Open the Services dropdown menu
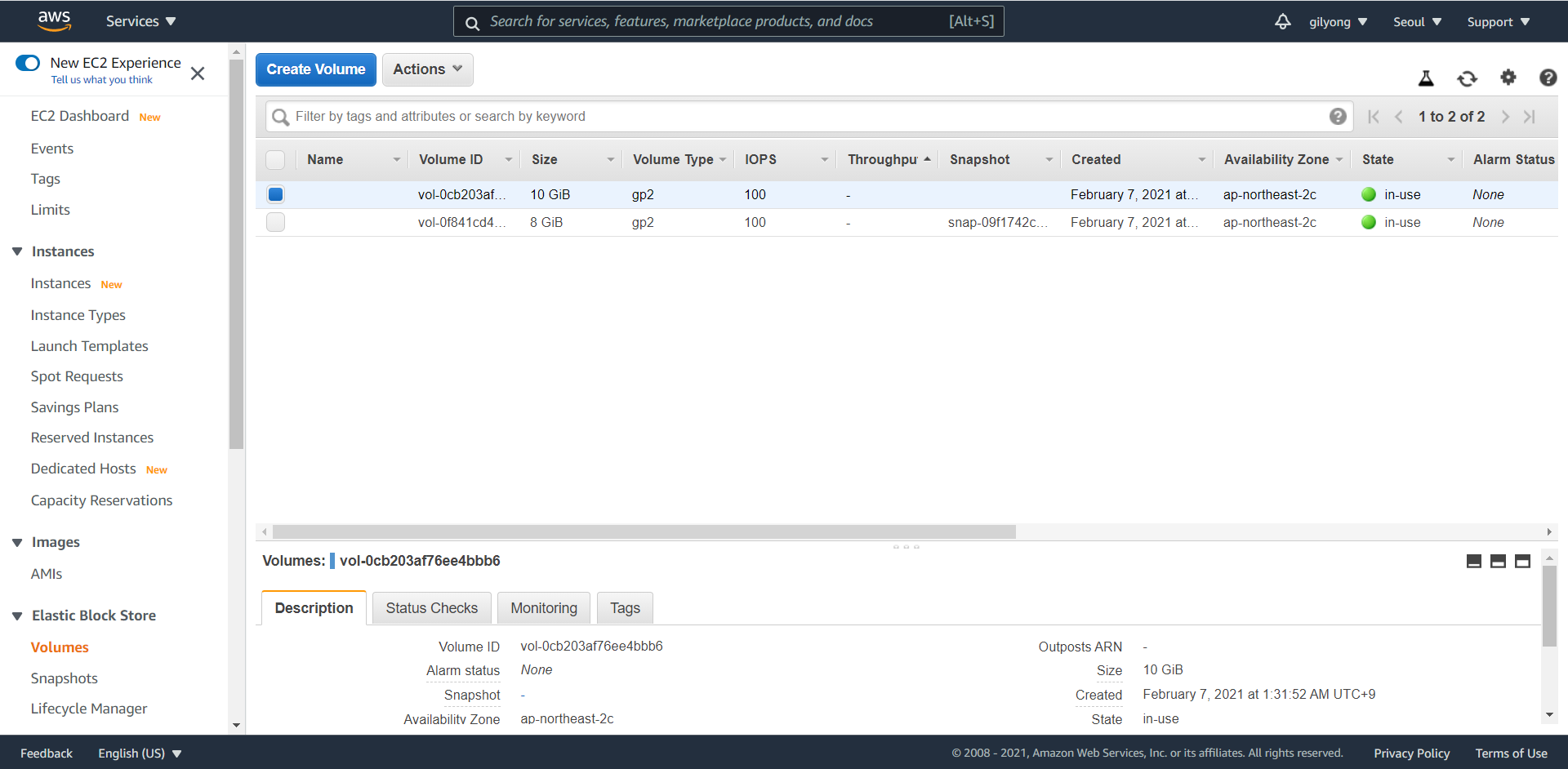The width and height of the screenshot is (1568, 769). (140, 21)
